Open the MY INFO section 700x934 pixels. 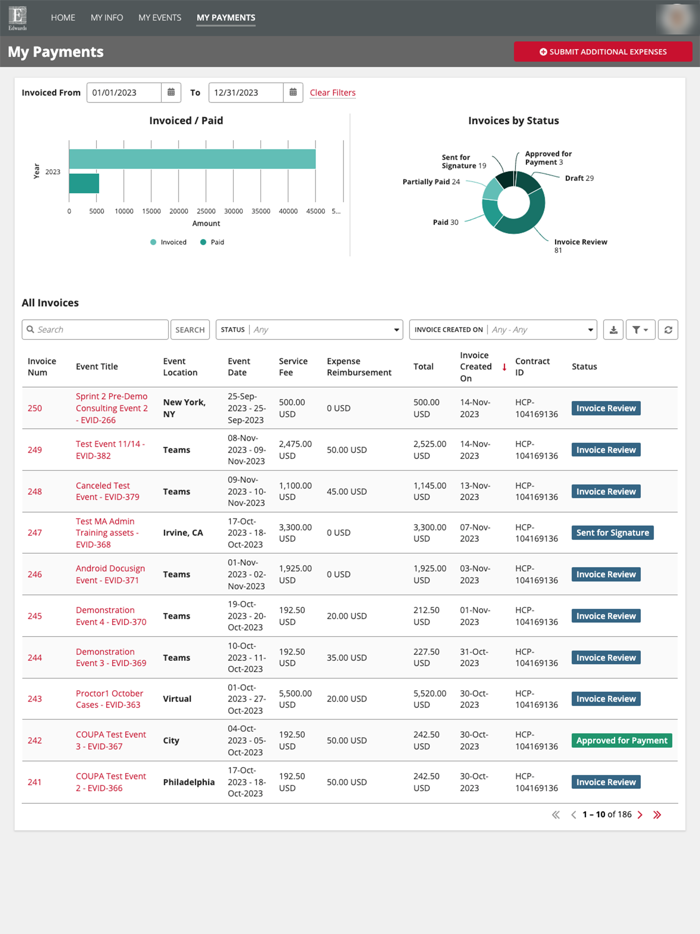pos(107,17)
